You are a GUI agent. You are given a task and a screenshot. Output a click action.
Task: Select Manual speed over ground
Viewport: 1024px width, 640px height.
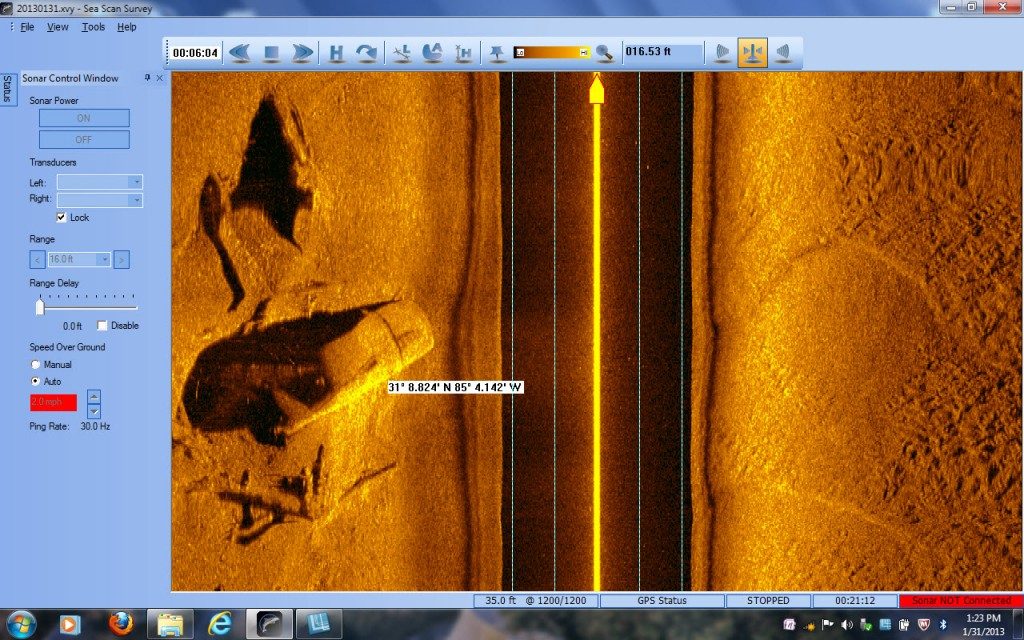point(37,365)
